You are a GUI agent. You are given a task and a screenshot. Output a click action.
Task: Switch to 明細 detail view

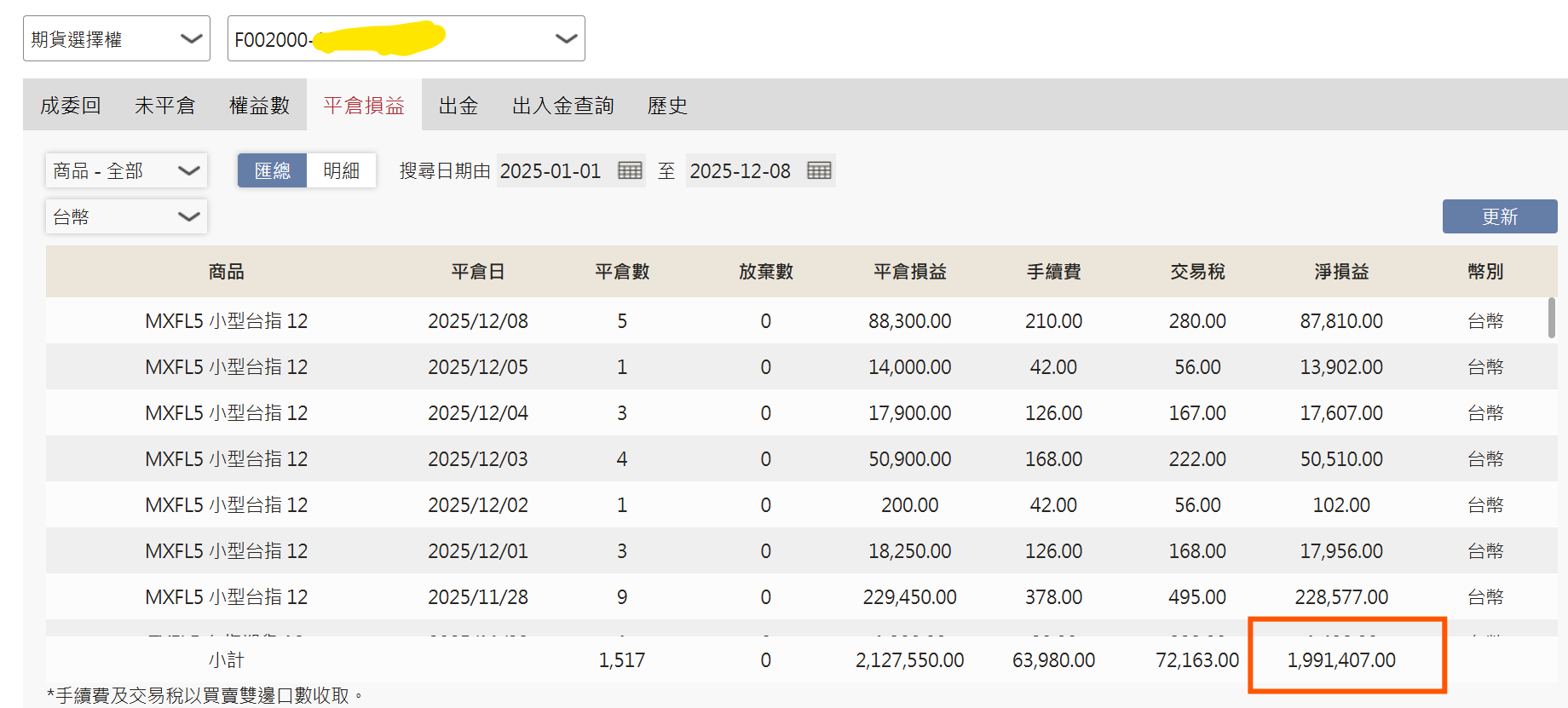tap(342, 170)
